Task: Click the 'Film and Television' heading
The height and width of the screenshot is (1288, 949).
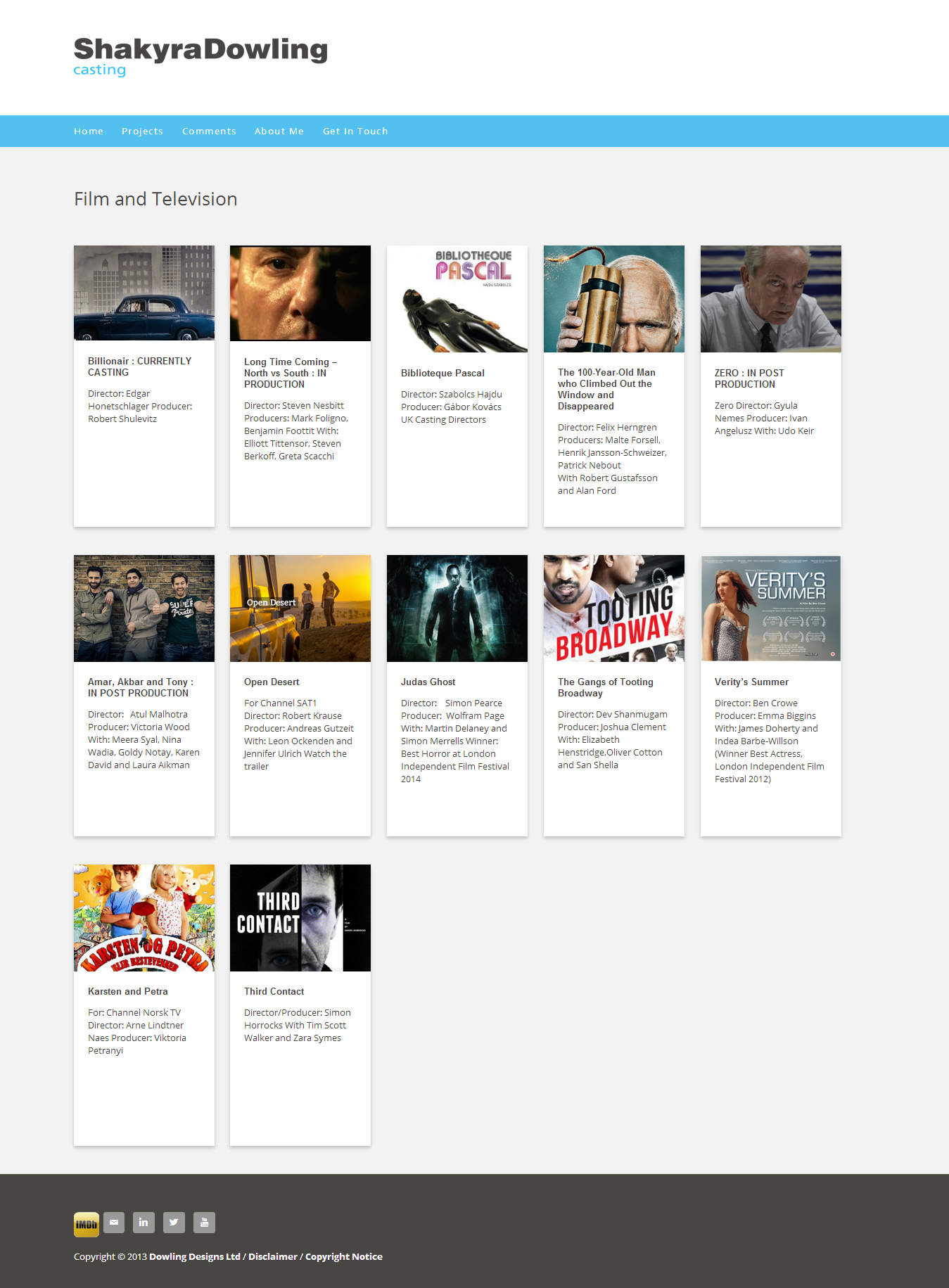Action: click(x=155, y=199)
